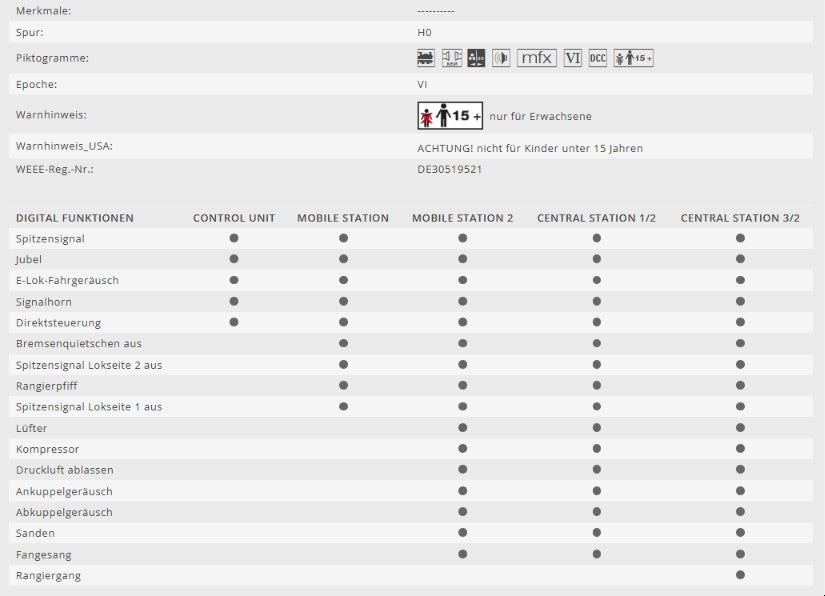Click Direktsteuerung dot under Control Unit
825x596 pixels.
coord(234,322)
